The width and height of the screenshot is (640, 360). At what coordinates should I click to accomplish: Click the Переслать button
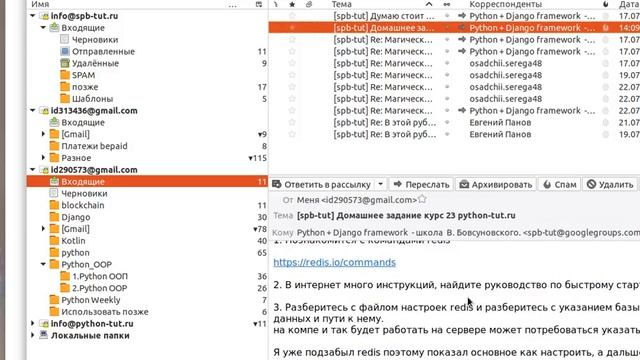pos(421,184)
